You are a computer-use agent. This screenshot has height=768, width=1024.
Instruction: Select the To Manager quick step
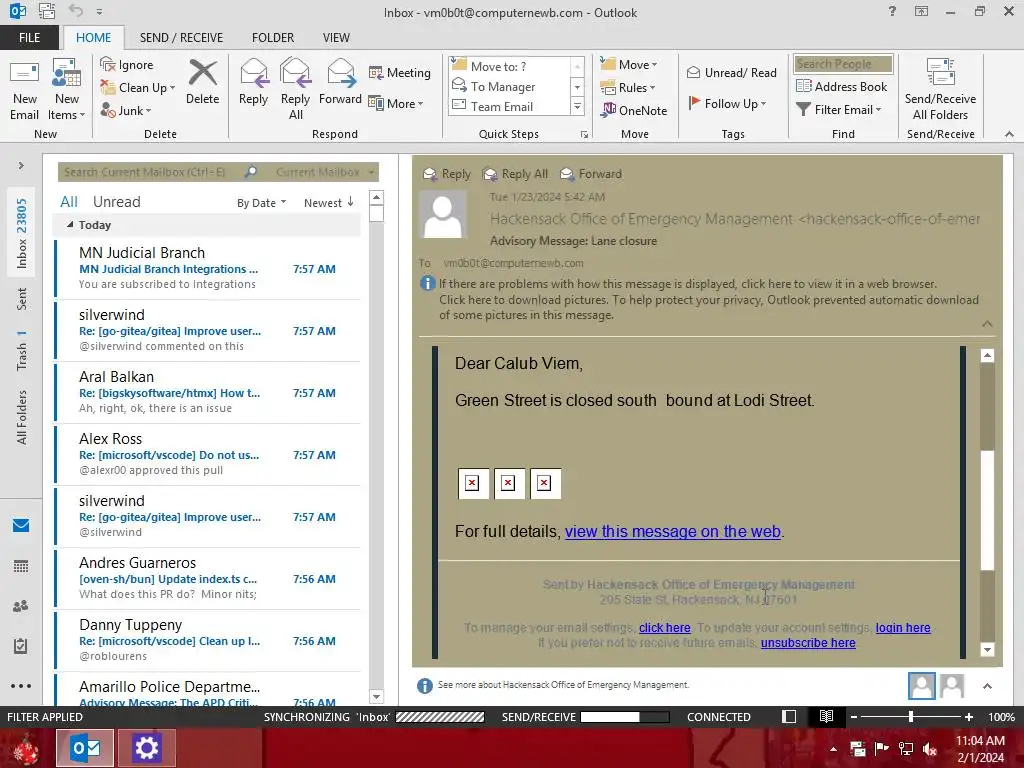coord(503,86)
